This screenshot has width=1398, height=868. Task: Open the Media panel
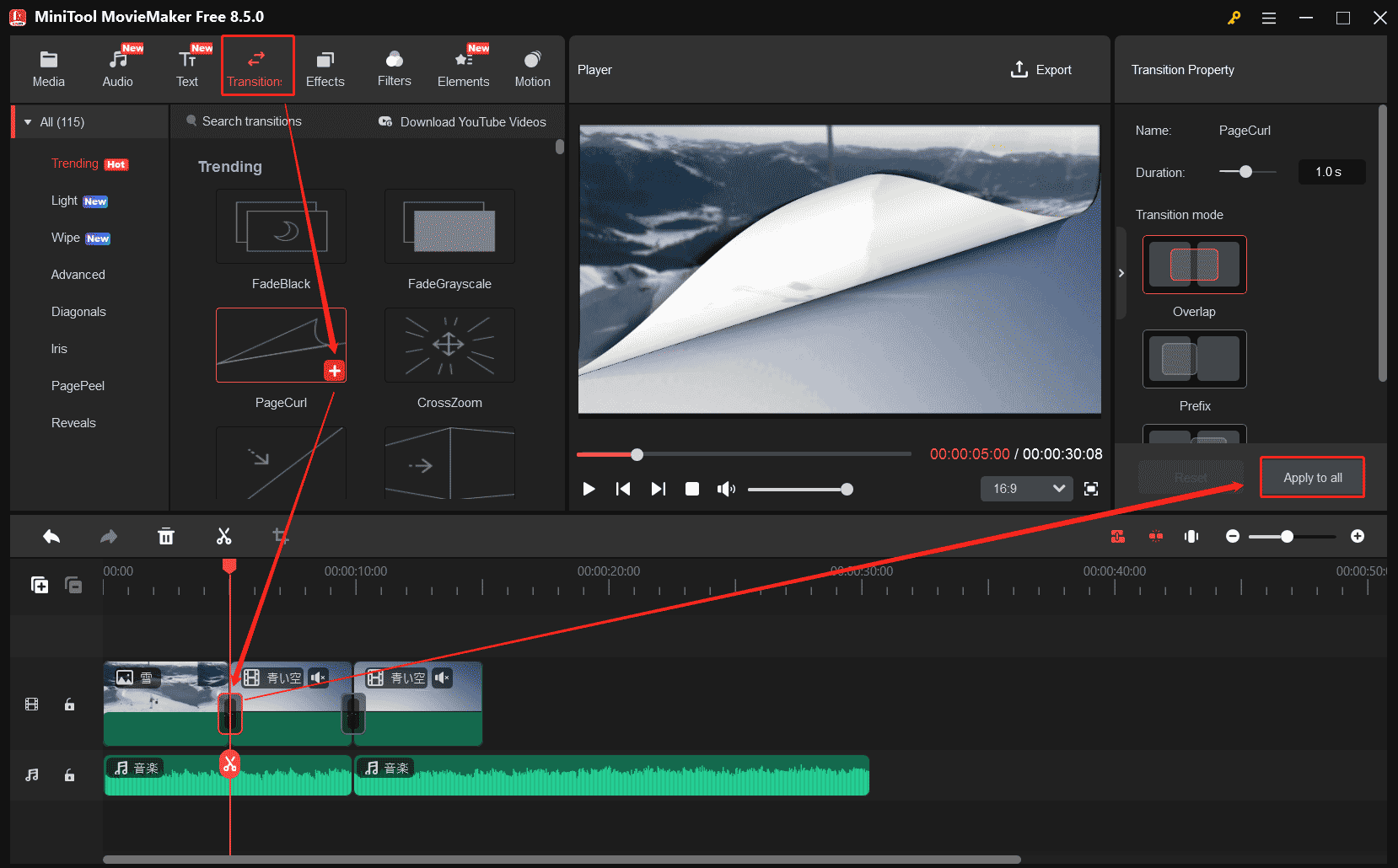pyautogui.click(x=48, y=67)
